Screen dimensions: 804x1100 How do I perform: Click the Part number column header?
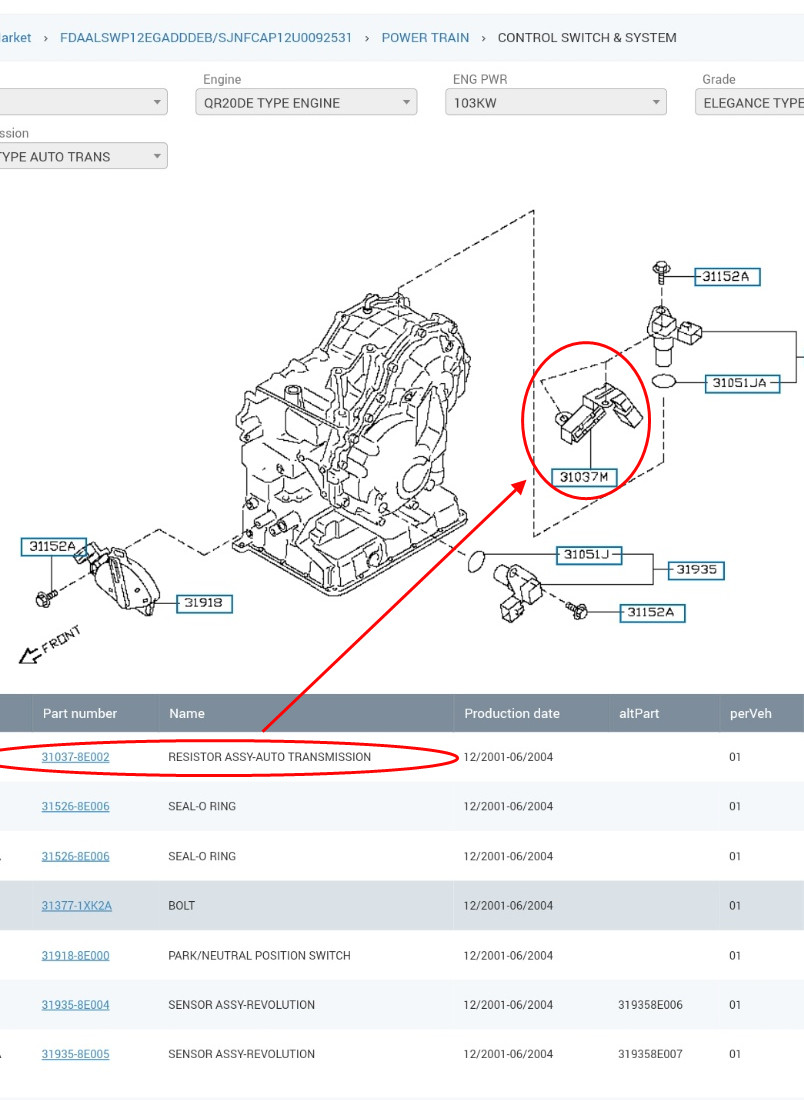(x=80, y=713)
